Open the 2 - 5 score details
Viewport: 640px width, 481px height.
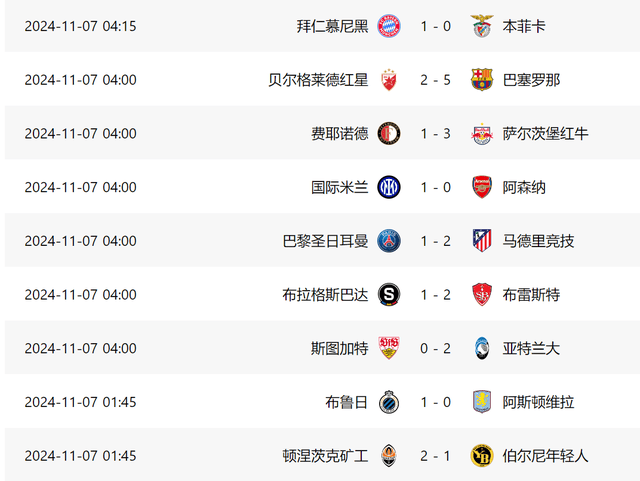[x=436, y=80]
